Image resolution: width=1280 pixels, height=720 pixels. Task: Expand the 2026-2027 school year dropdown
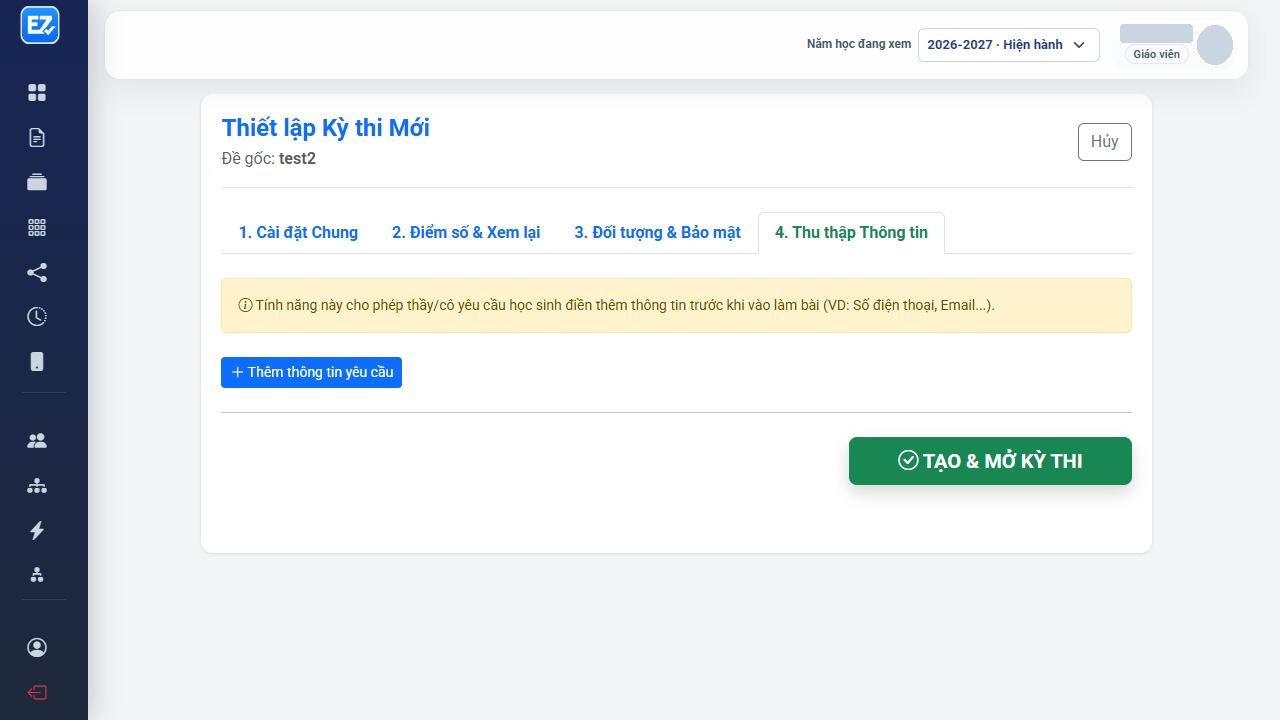[x=1008, y=45]
